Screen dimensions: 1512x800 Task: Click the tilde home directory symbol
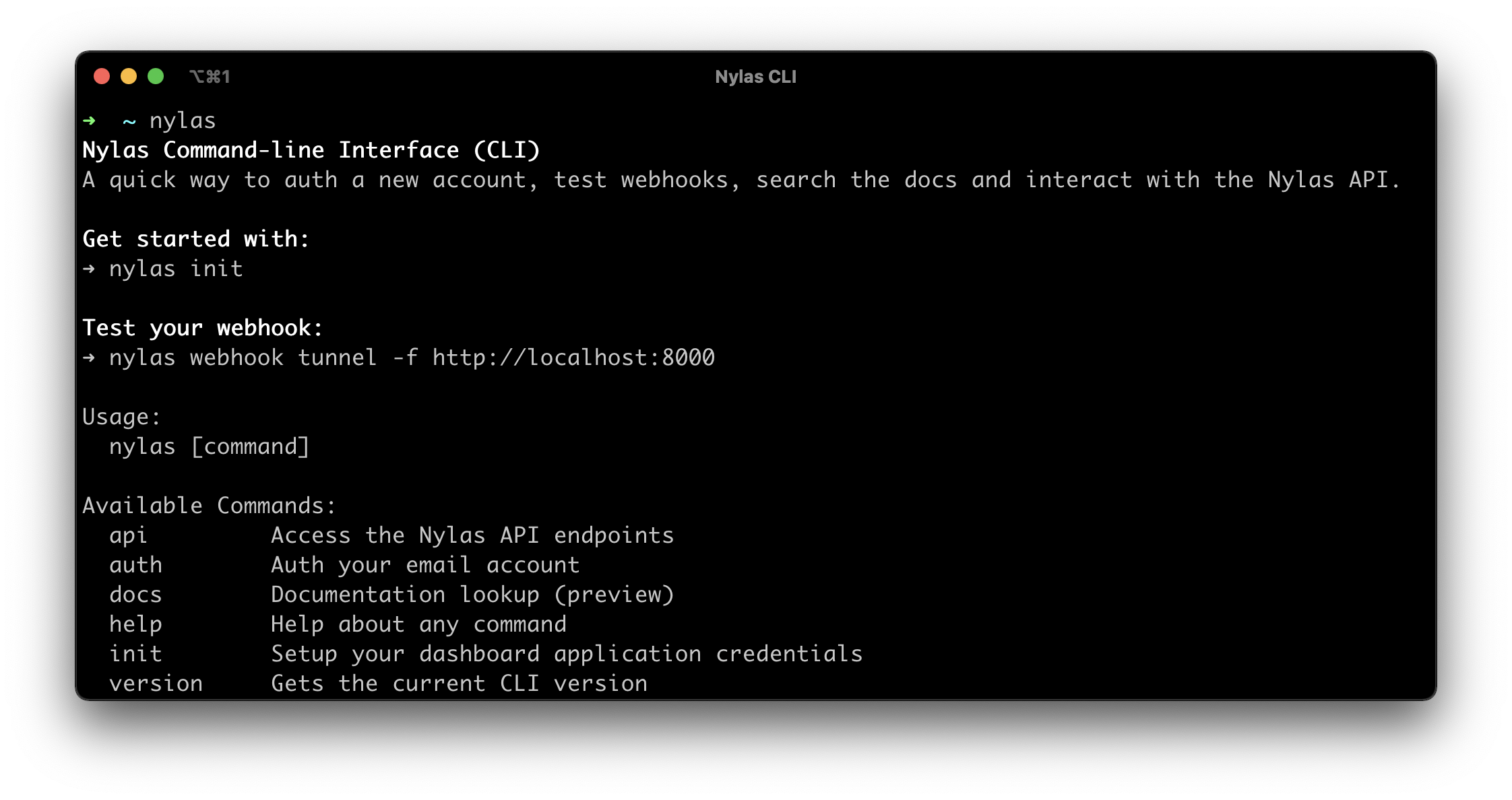[x=129, y=121]
